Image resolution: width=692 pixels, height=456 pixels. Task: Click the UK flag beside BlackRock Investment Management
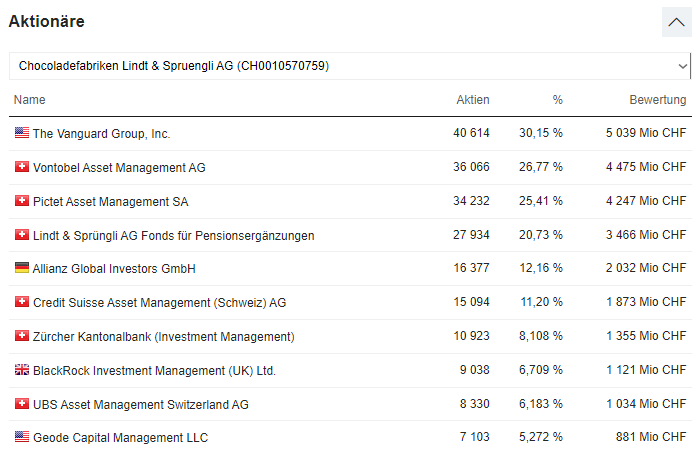point(22,370)
